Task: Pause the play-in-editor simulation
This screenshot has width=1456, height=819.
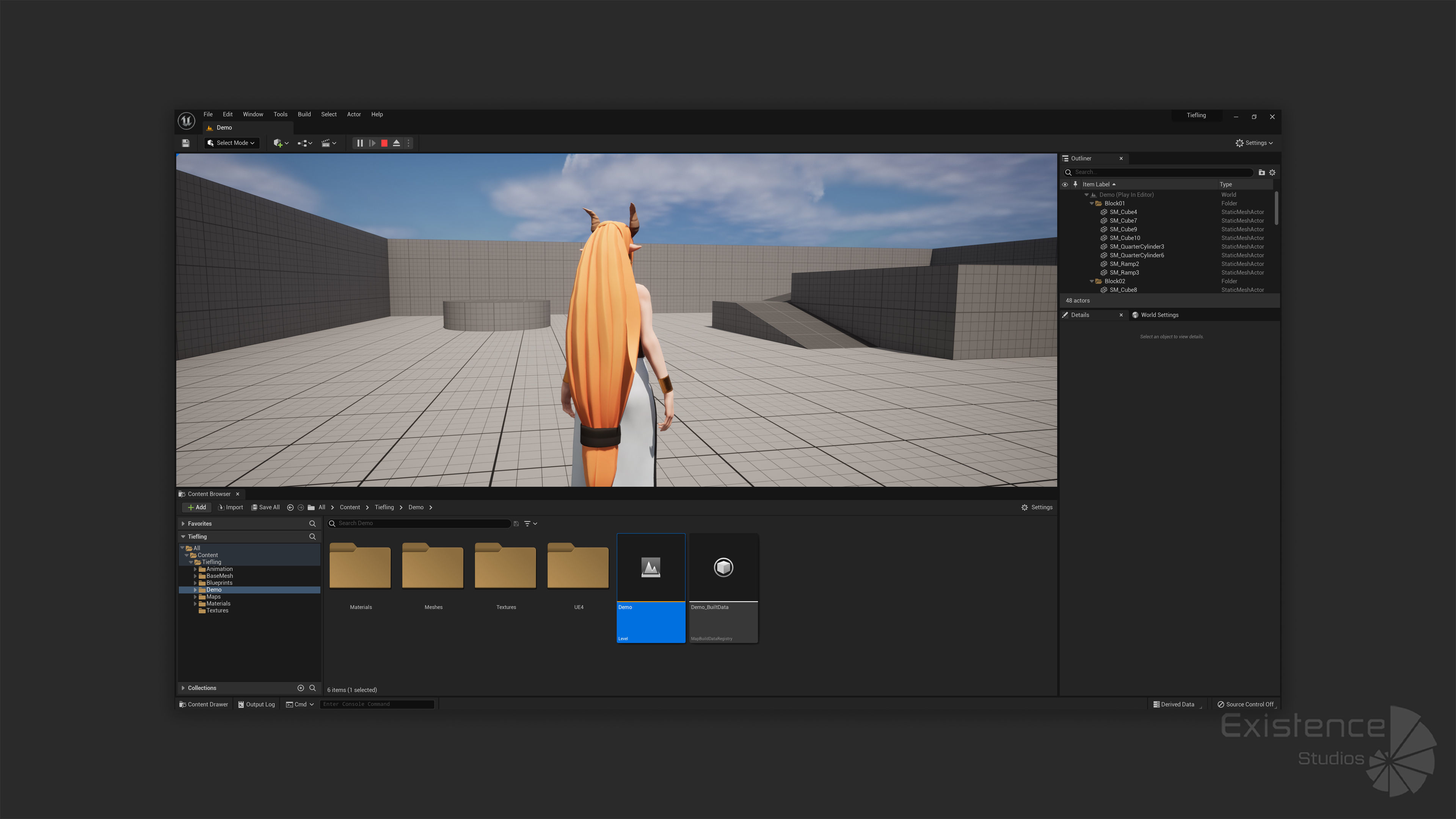Action: click(360, 143)
